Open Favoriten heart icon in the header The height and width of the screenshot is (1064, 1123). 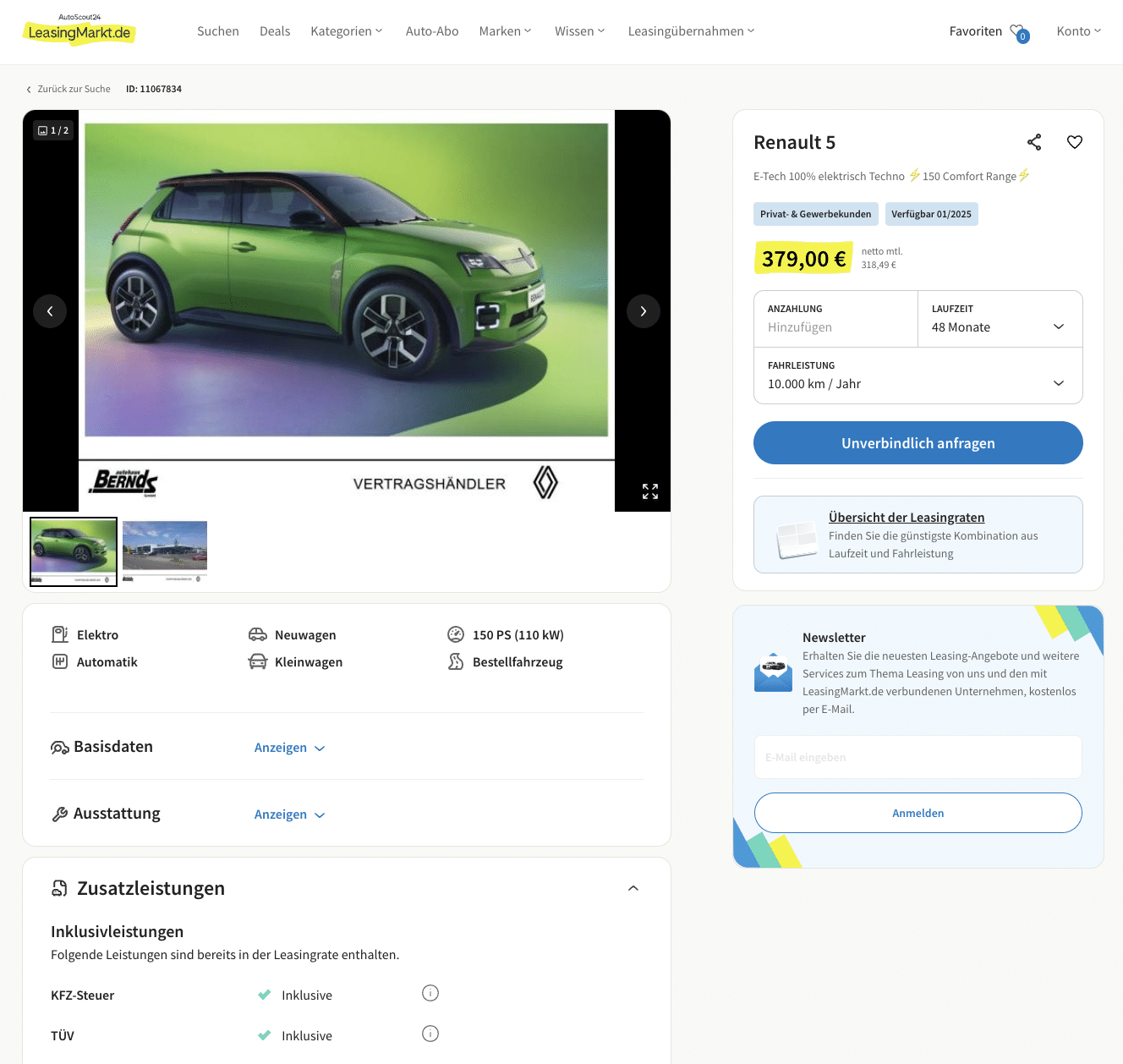(1019, 32)
